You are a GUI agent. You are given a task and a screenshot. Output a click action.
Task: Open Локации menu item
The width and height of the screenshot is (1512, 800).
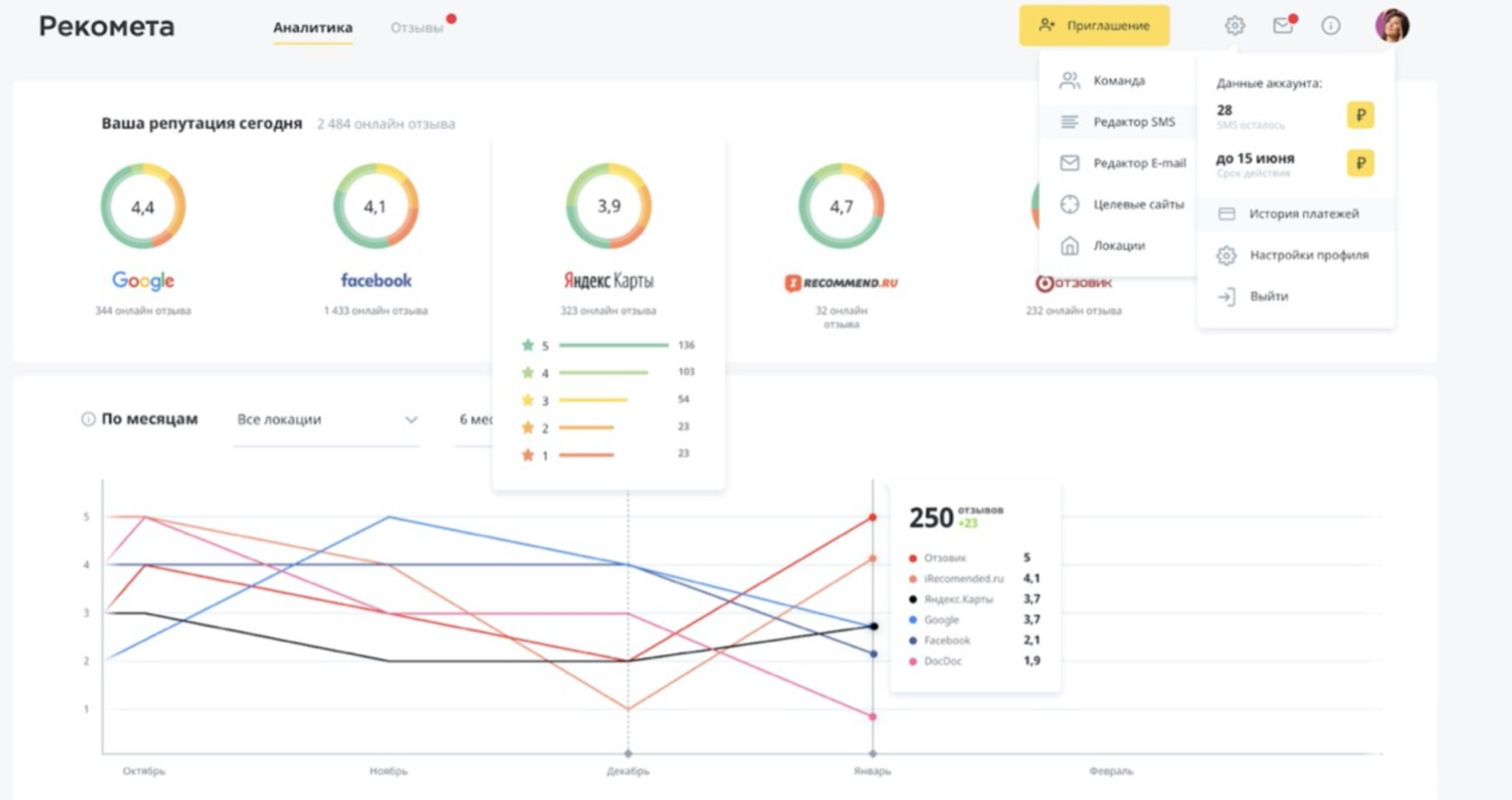pos(1118,246)
